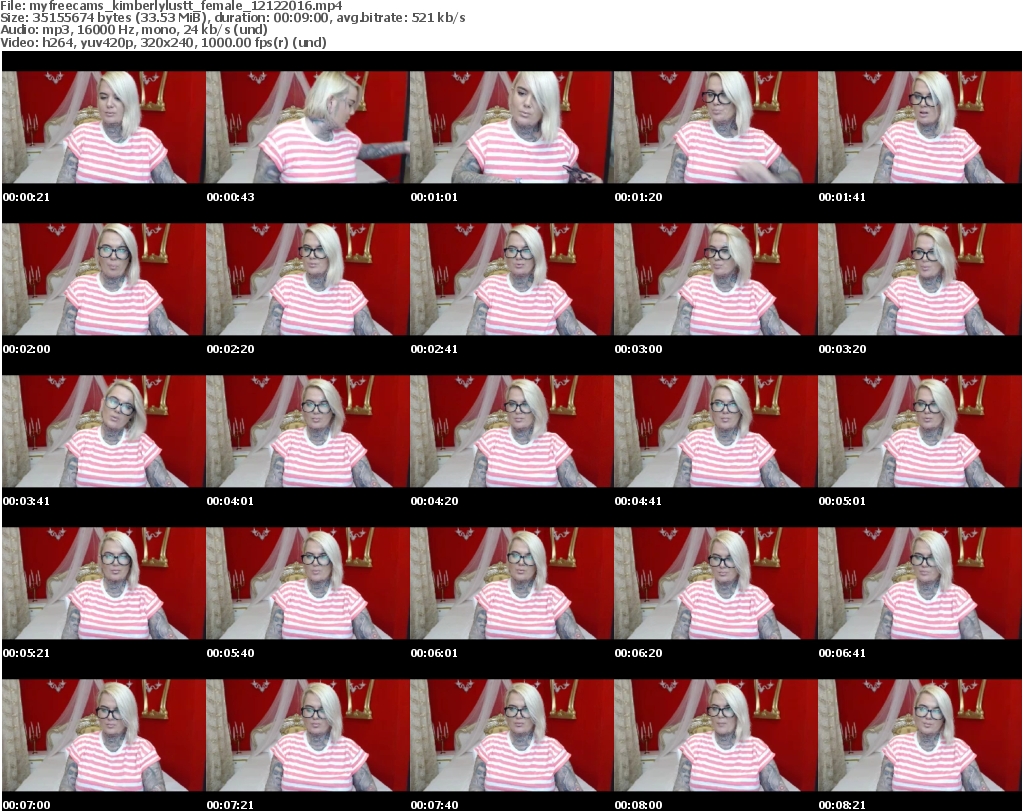Open the thumbnail frame at 00:03:41
This screenshot has width=1024, height=811.
(103, 432)
